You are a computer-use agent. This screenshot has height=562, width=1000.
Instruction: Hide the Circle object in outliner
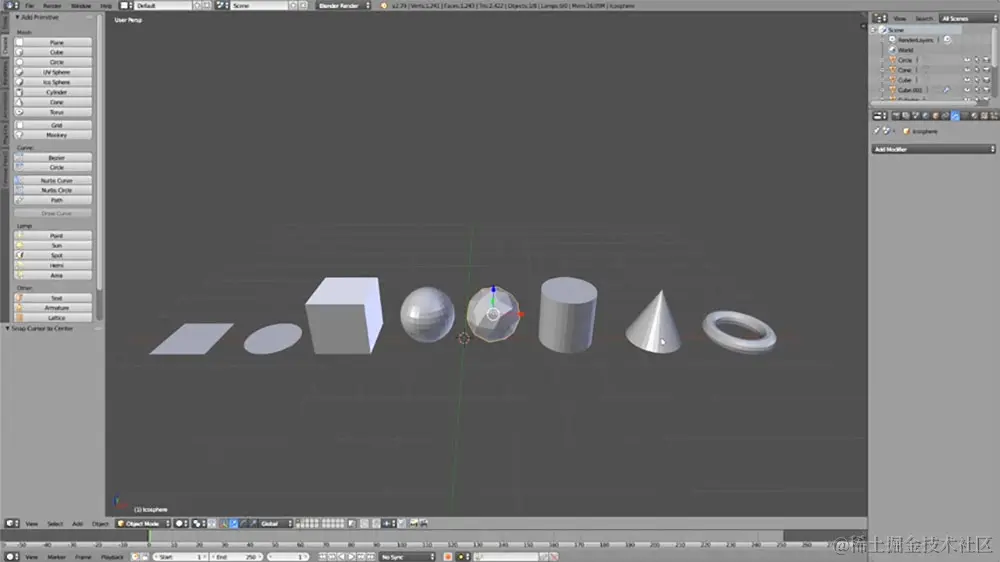tap(967, 60)
